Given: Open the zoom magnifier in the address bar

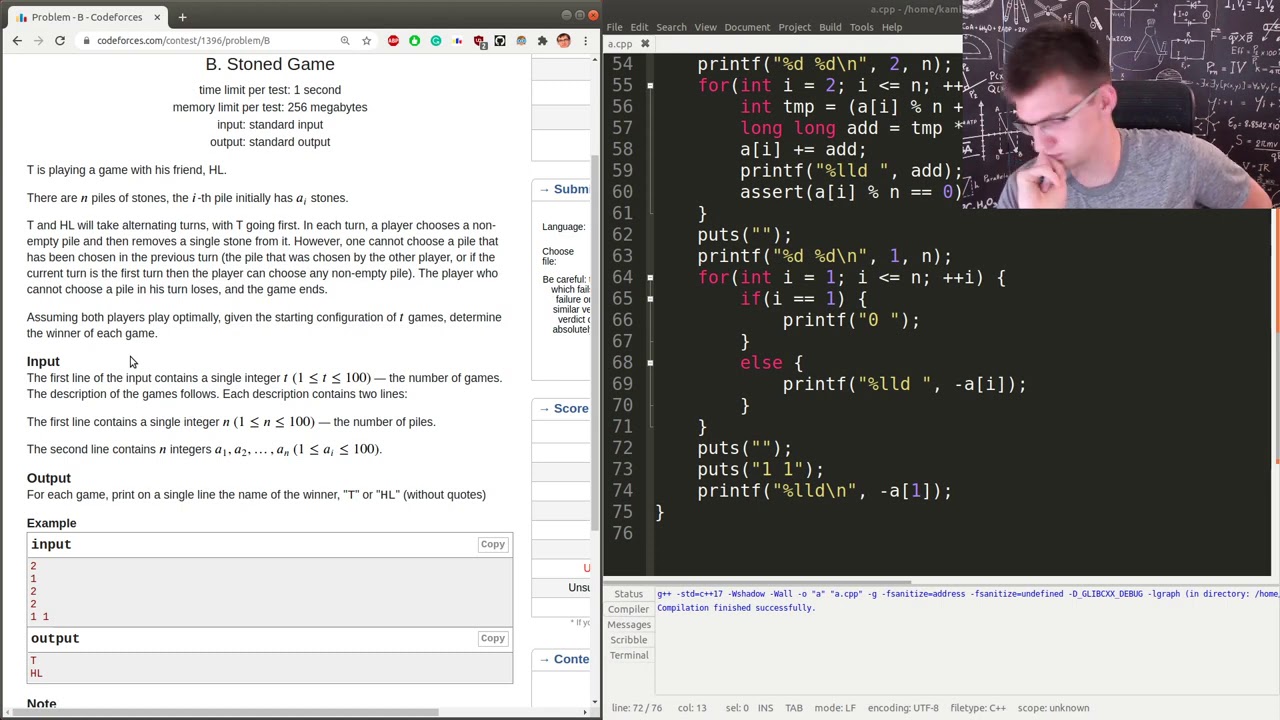Looking at the screenshot, I should coord(345,41).
